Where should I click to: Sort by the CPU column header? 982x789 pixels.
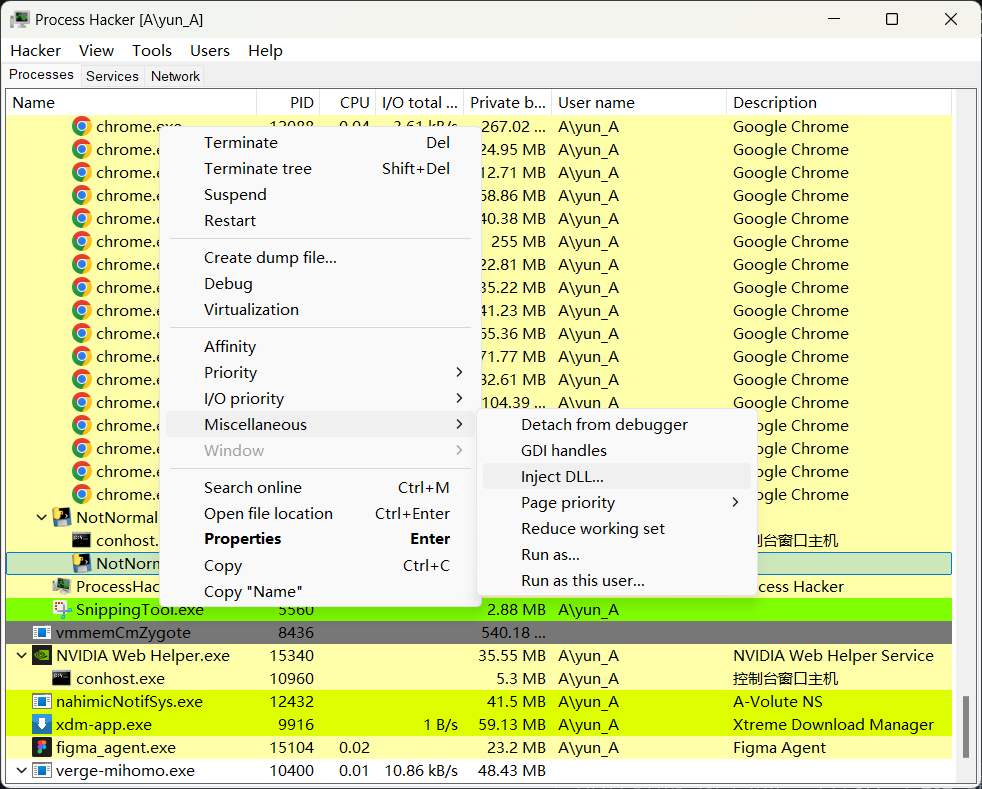(x=354, y=103)
